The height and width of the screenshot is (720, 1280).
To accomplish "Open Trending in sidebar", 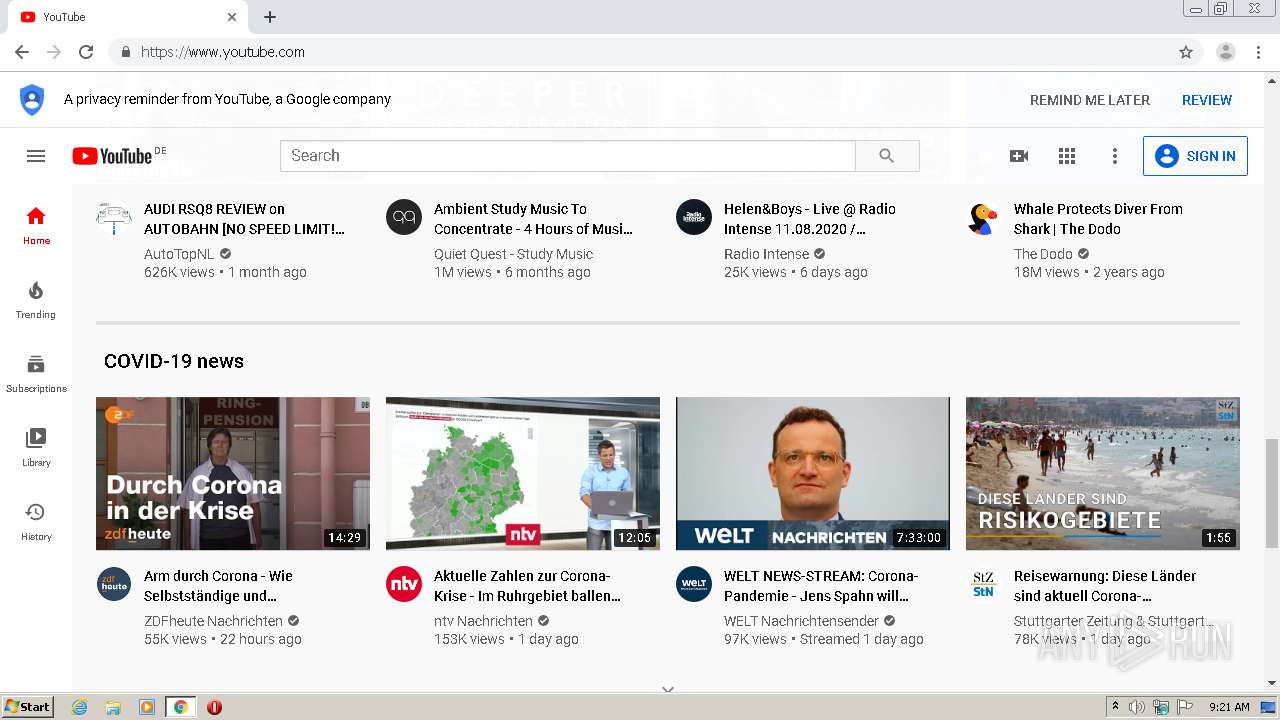I will click(x=36, y=300).
